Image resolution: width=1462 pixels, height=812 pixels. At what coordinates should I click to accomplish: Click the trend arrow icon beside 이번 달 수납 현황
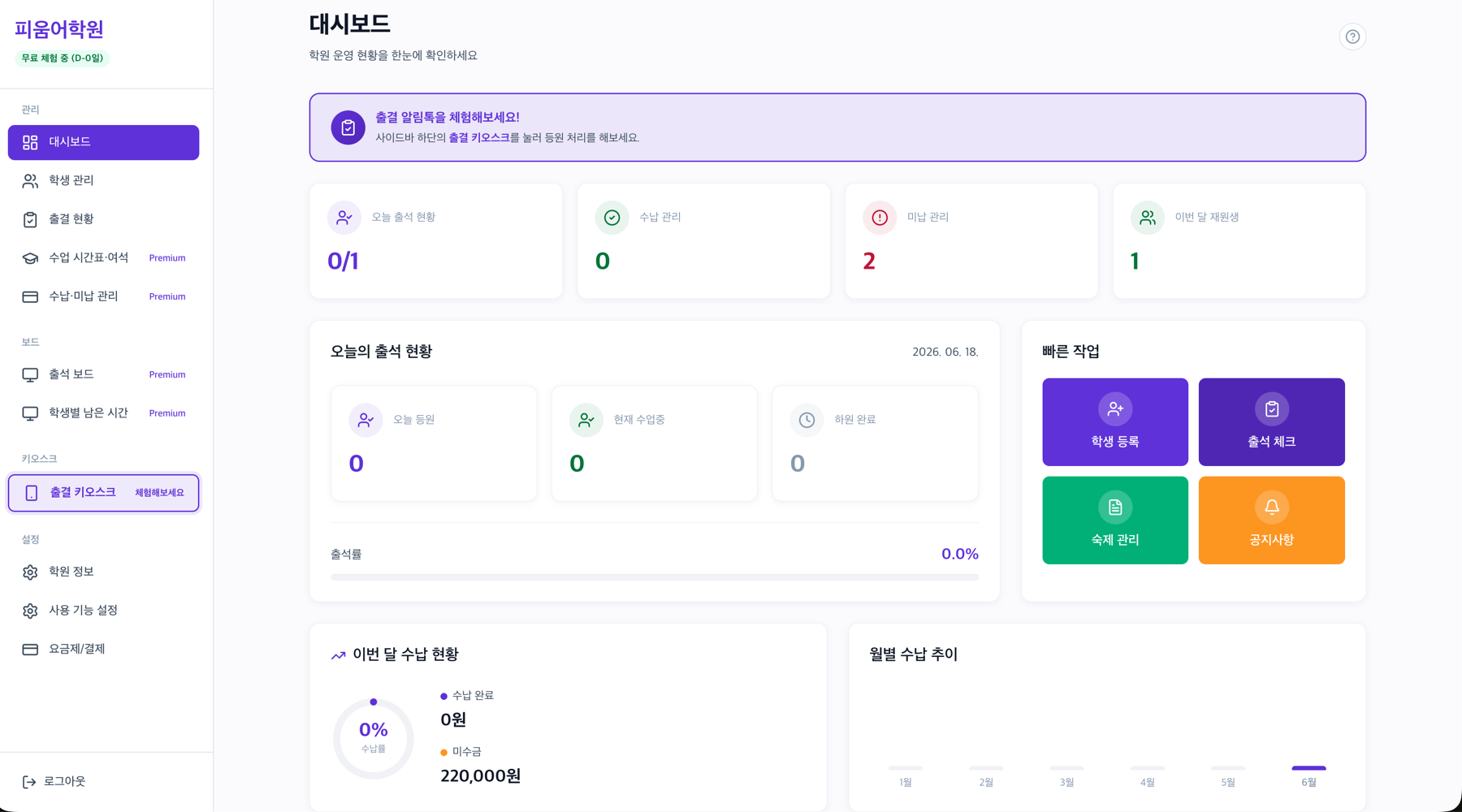tap(339, 655)
